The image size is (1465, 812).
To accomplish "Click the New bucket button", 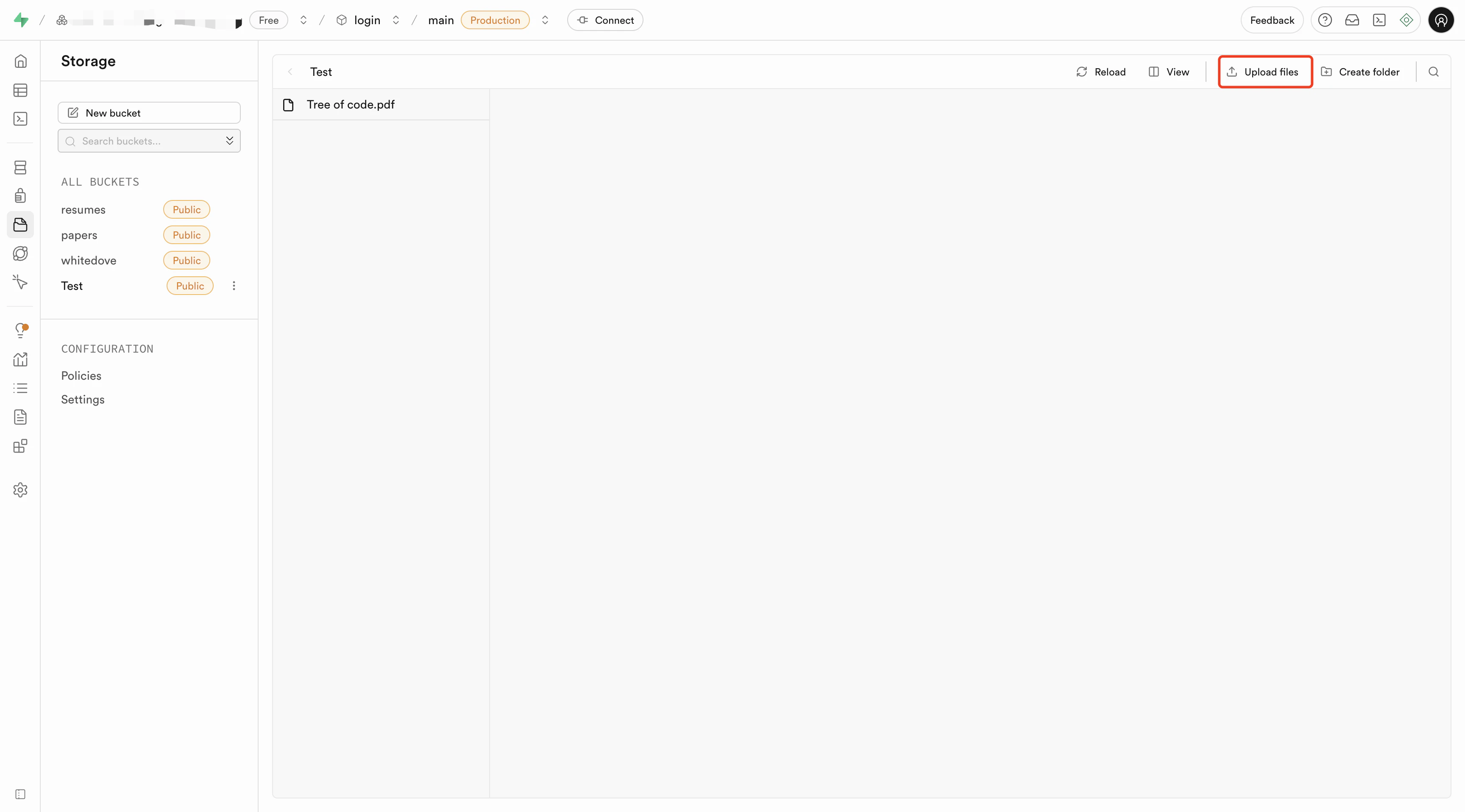I will click(x=149, y=113).
